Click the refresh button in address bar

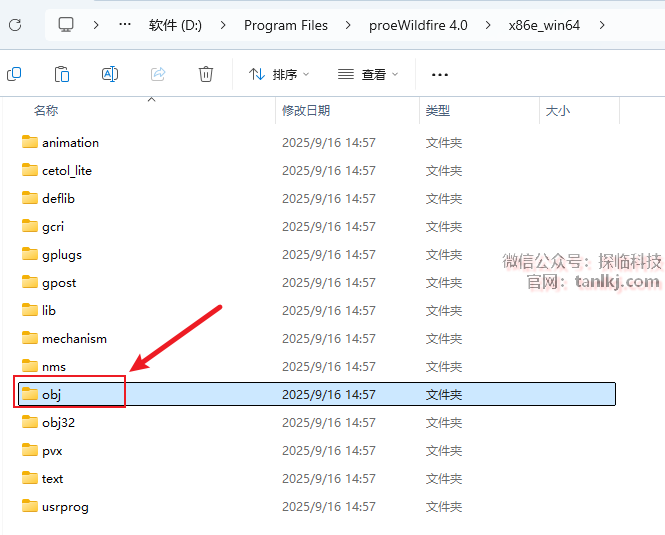pyautogui.click(x=15, y=25)
